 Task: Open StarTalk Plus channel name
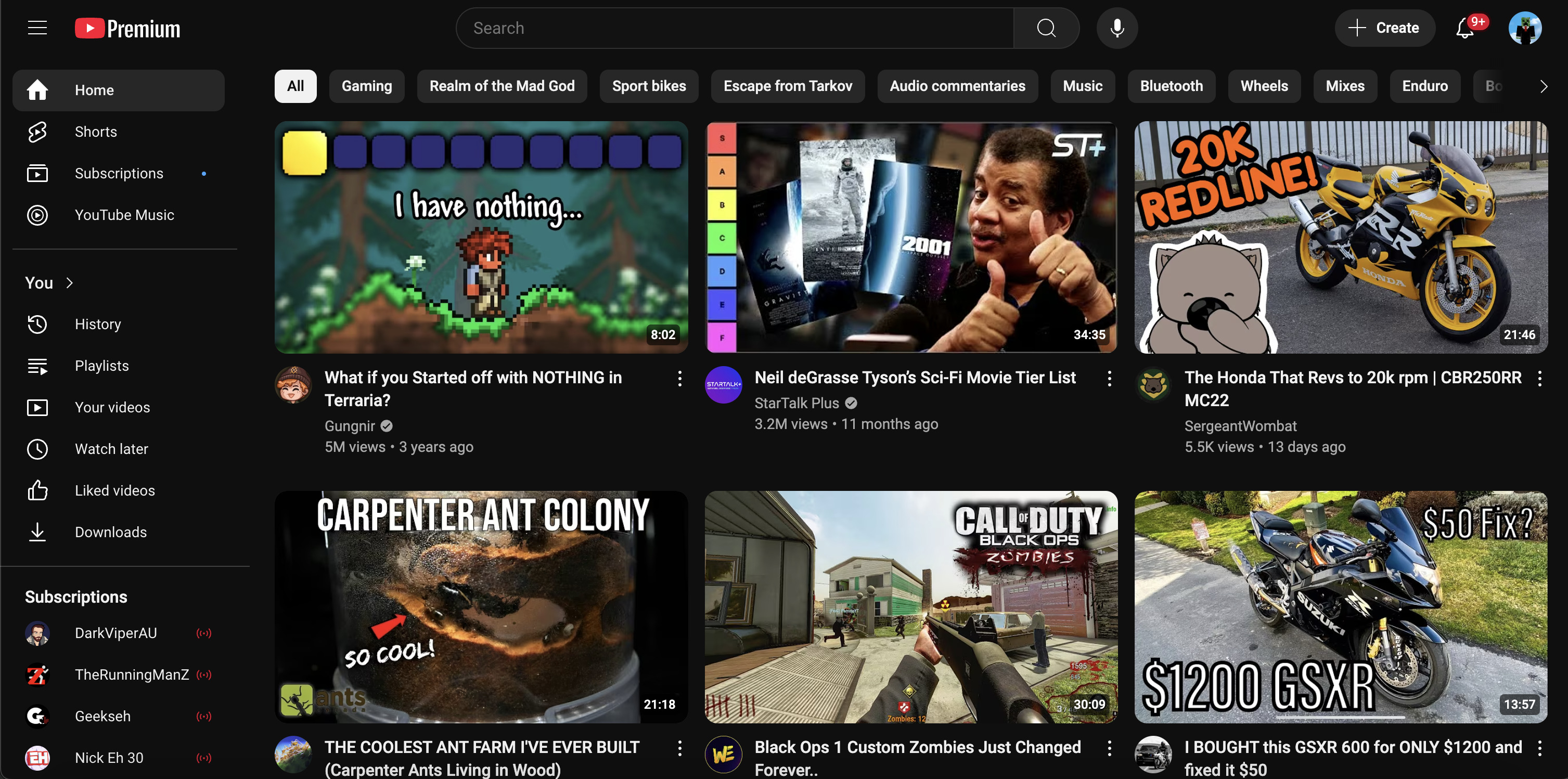(796, 404)
